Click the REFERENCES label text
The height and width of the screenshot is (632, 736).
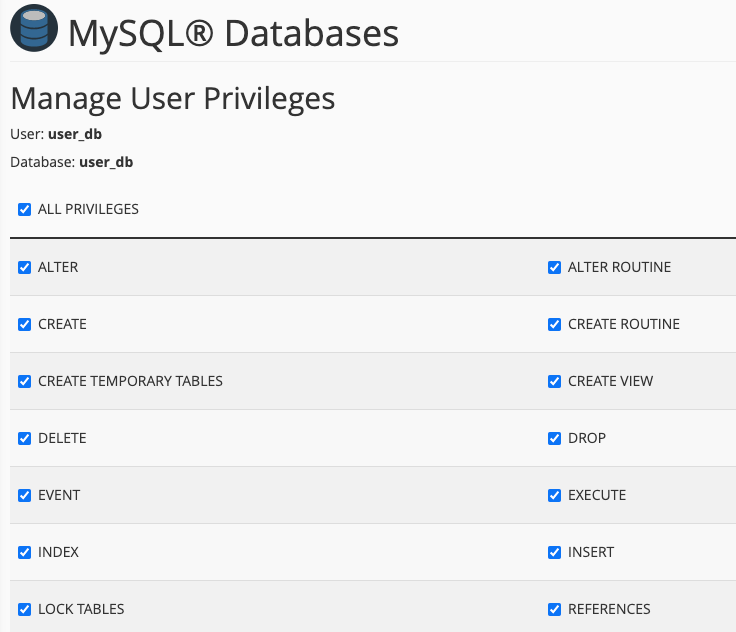(x=609, y=609)
